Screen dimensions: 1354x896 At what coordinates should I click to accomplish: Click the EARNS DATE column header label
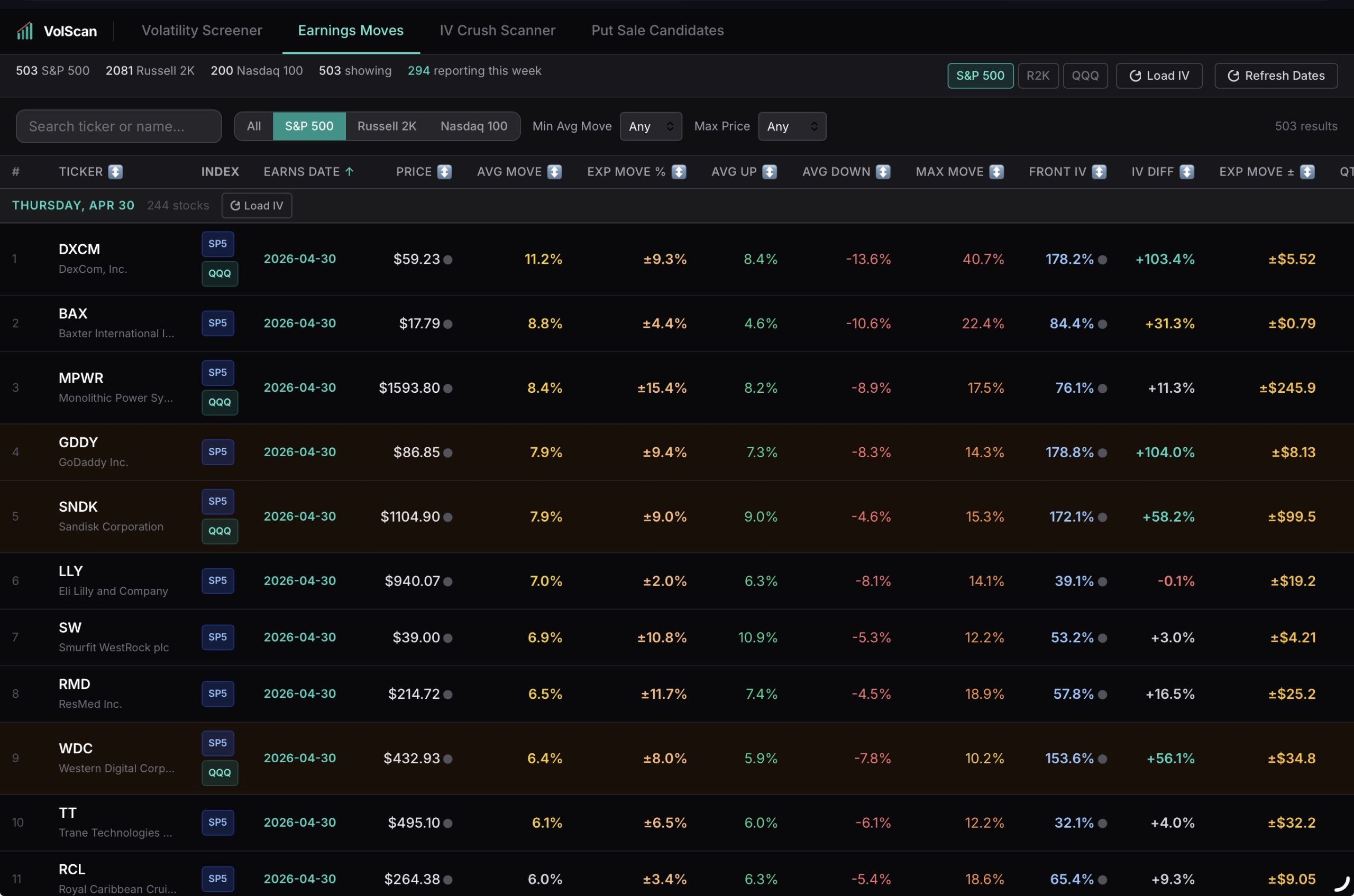301,172
